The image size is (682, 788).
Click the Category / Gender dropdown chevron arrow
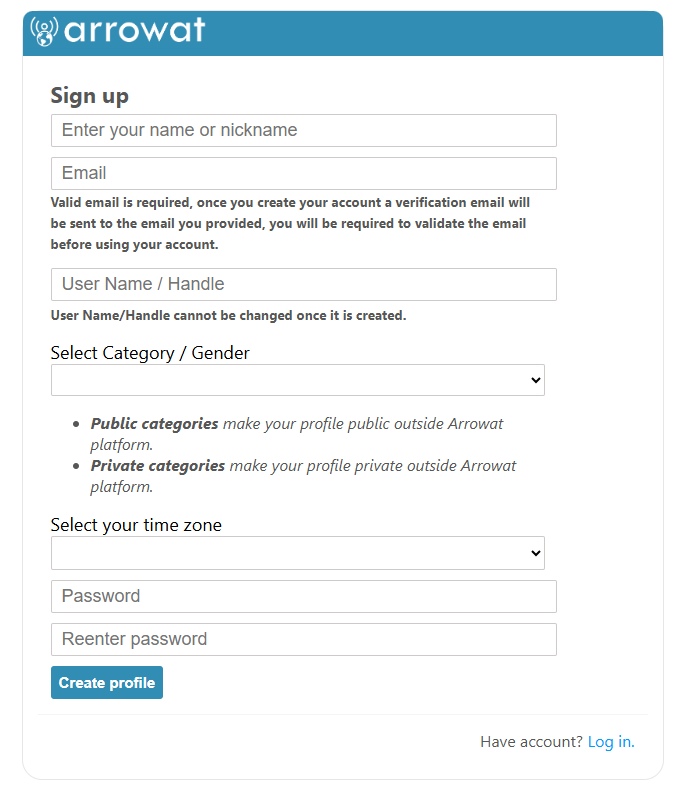pyautogui.click(x=536, y=380)
